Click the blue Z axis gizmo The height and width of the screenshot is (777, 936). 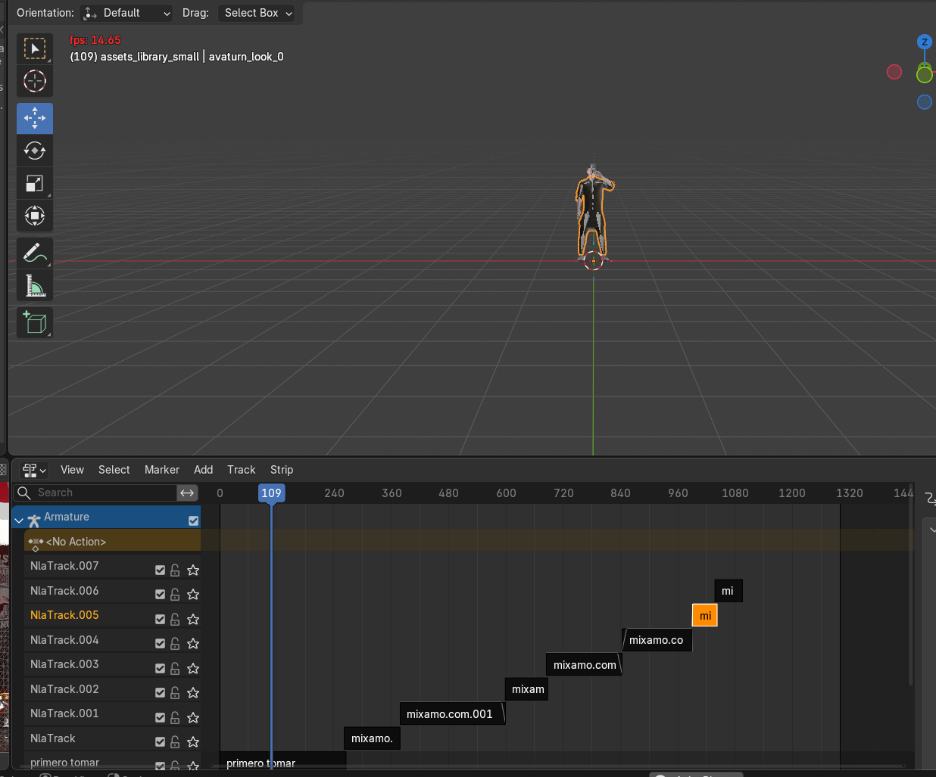pyautogui.click(x=924, y=42)
